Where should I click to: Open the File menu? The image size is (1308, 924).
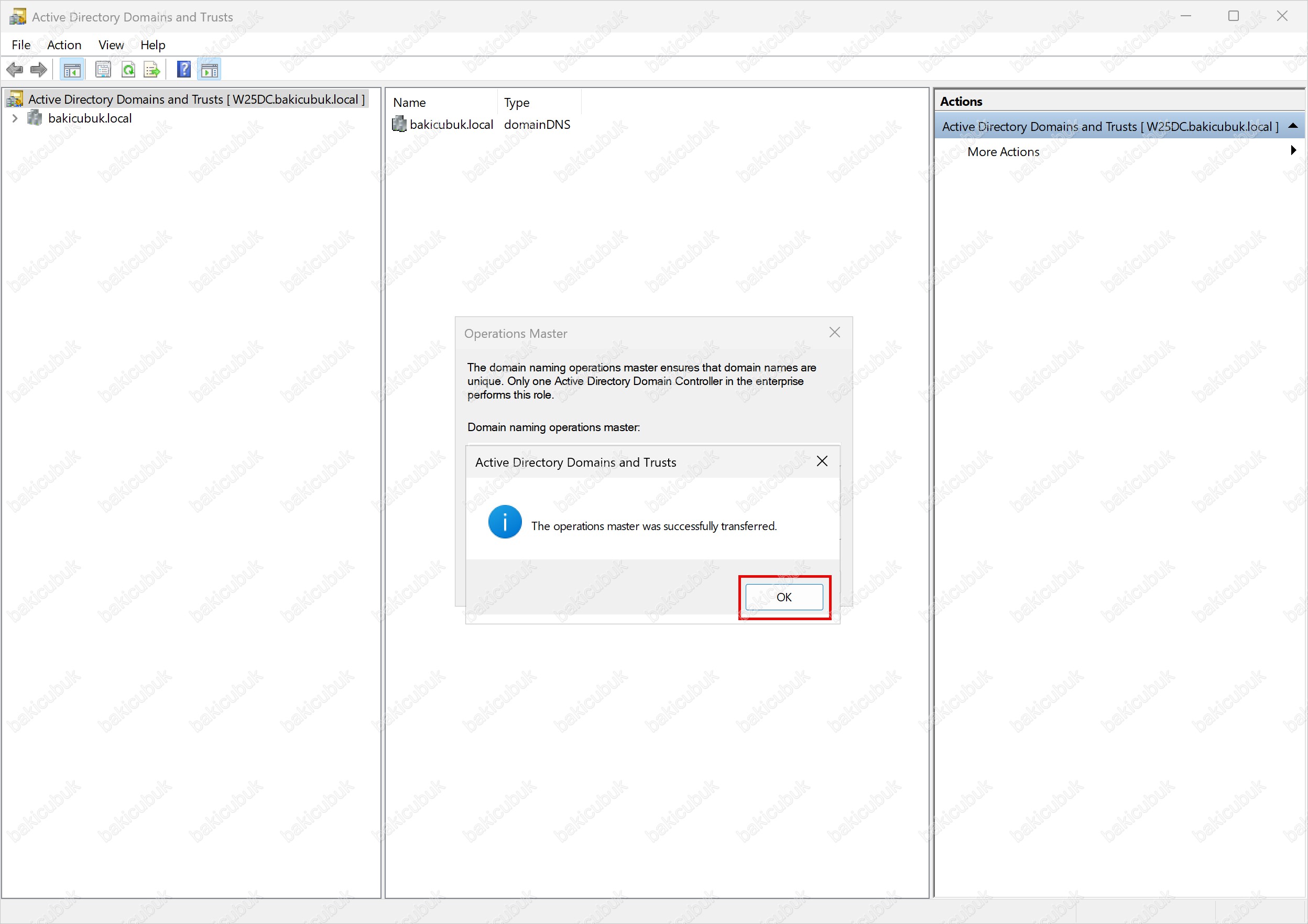pyautogui.click(x=21, y=45)
